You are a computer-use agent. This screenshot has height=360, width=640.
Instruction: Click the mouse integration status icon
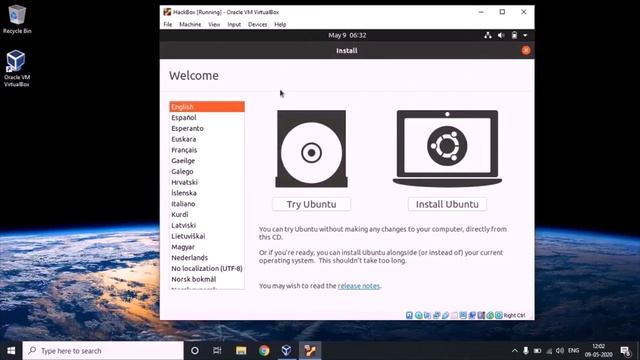click(490, 315)
